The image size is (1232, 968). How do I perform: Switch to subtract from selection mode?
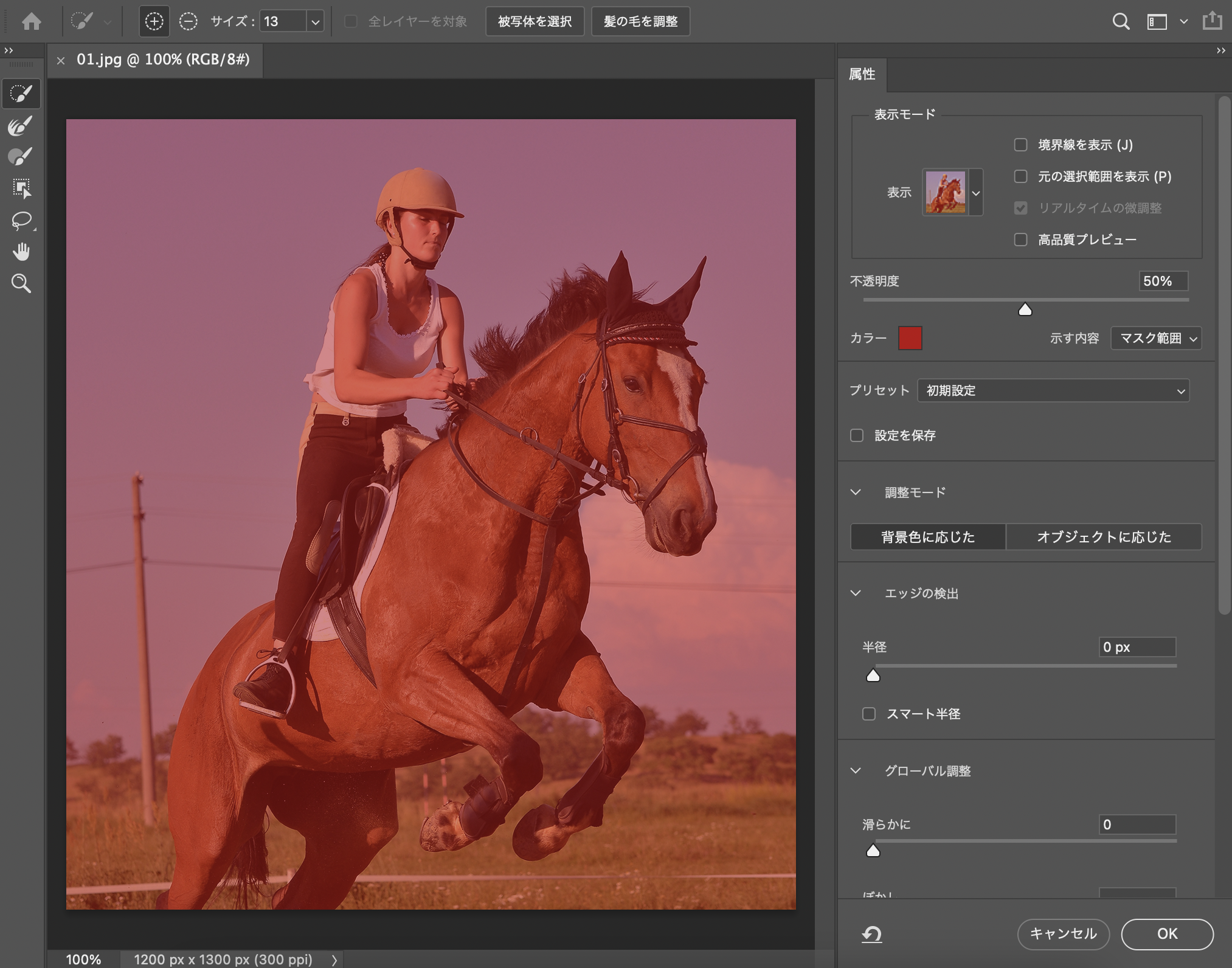189,22
